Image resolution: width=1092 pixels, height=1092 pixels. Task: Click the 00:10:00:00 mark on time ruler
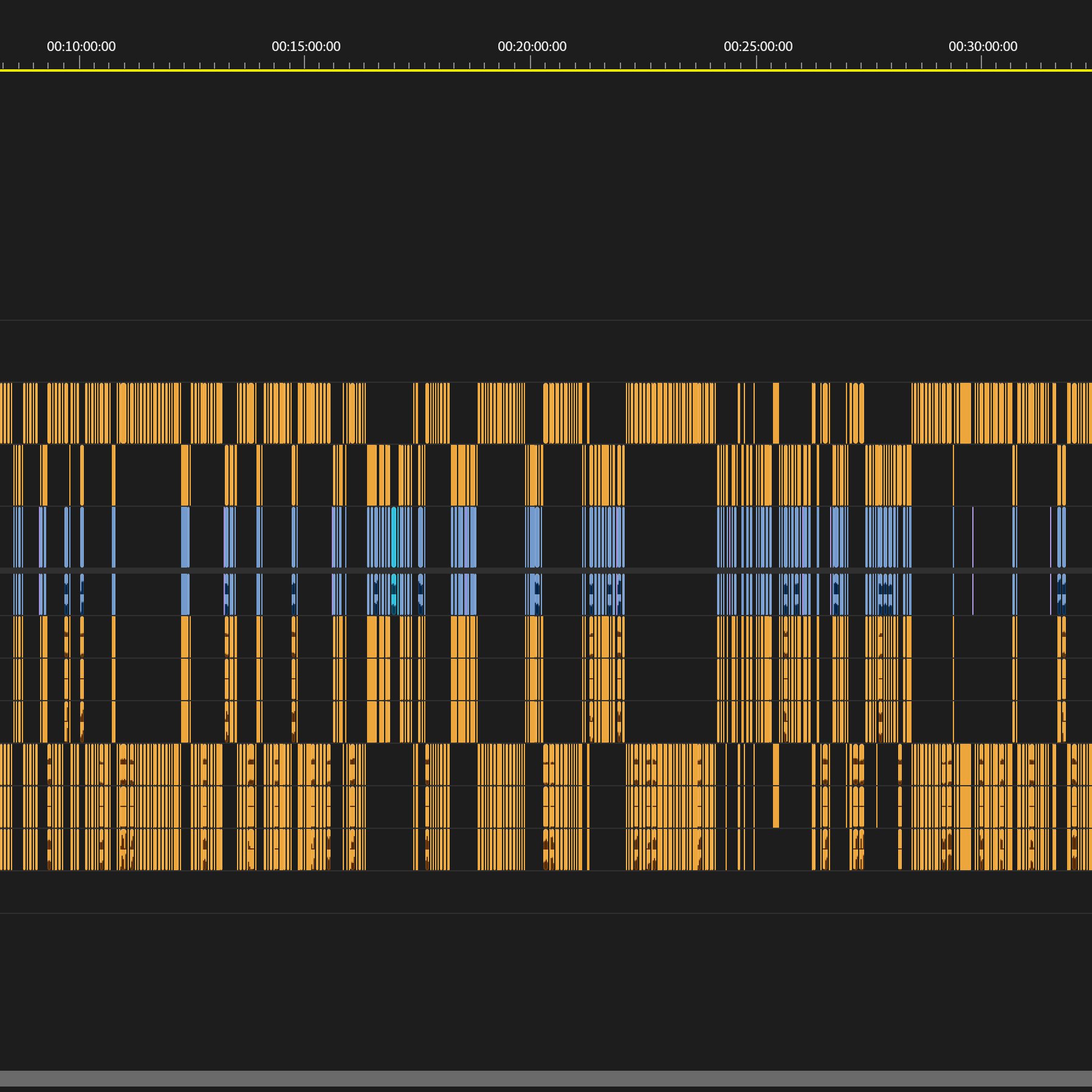point(81,46)
